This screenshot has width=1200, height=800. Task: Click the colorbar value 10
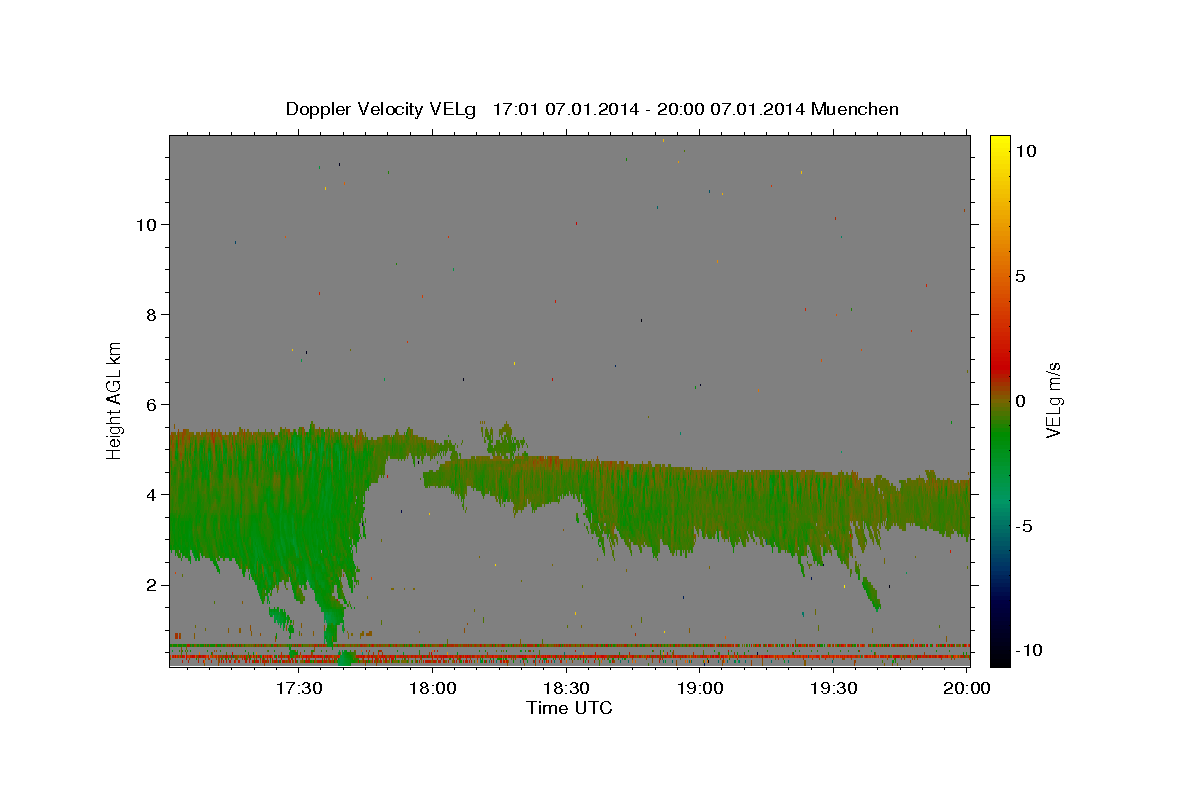click(1025, 151)
